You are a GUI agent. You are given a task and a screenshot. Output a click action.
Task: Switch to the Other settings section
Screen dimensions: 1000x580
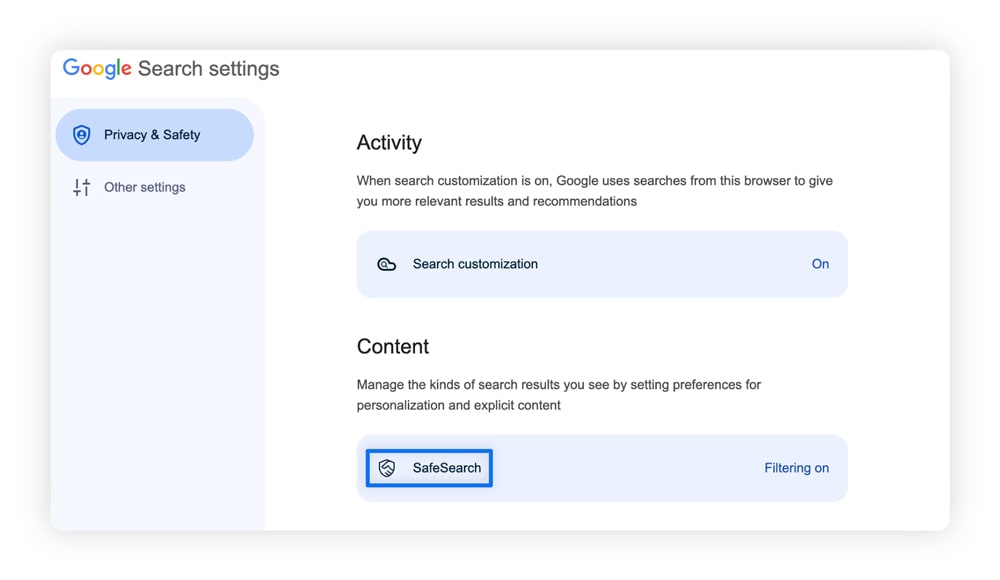[146, 187]
